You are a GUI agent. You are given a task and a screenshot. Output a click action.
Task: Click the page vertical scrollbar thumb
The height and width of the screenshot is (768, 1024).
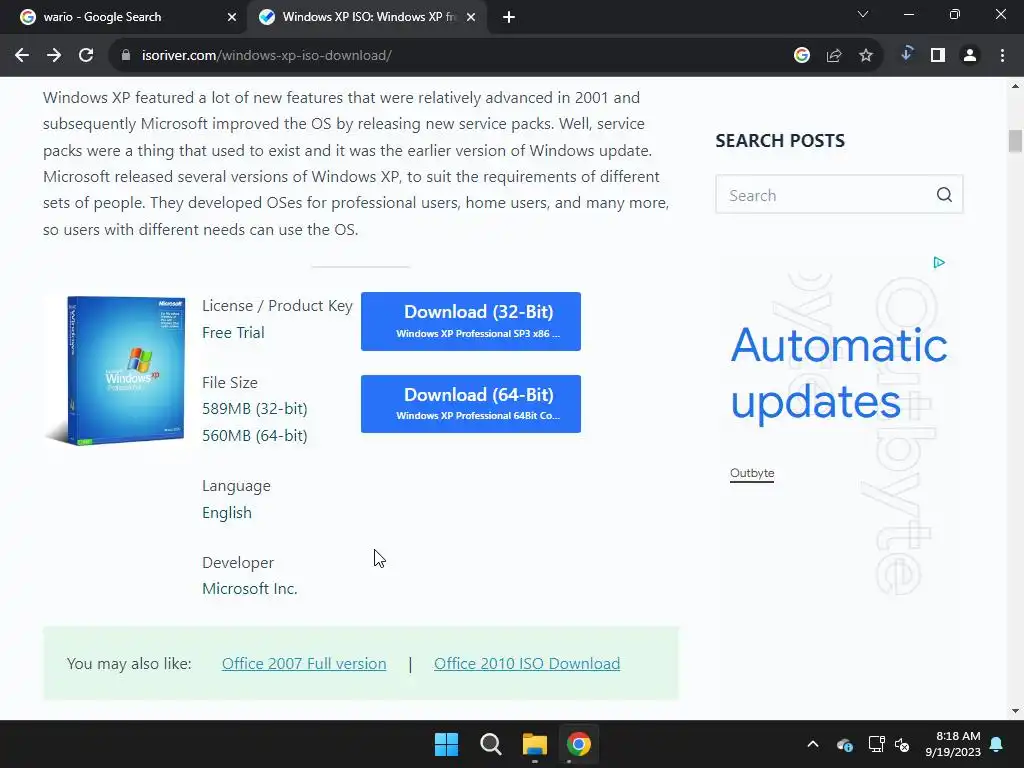coord(1015,141)
